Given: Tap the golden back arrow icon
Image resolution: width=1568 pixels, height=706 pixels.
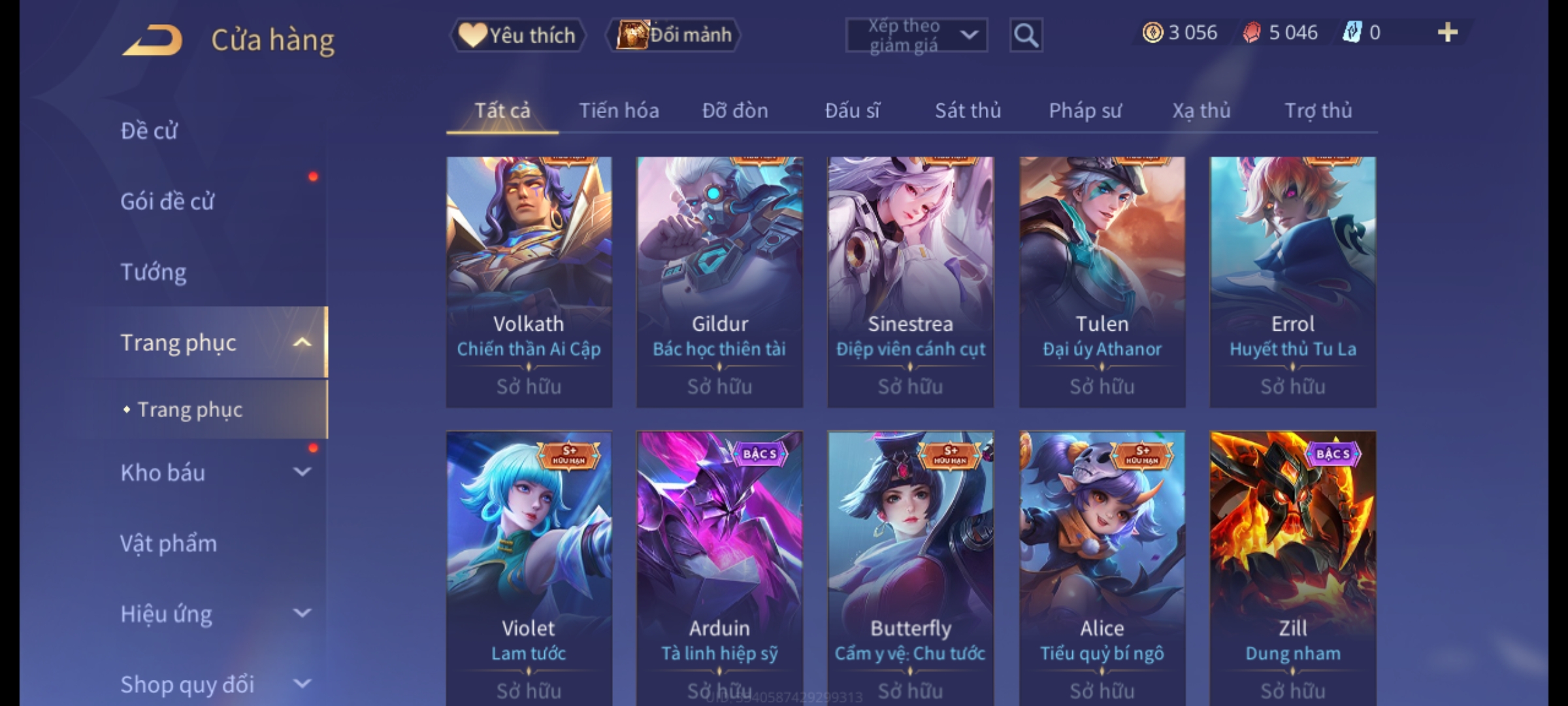Looking at the screenshot, I should (152, 41).
